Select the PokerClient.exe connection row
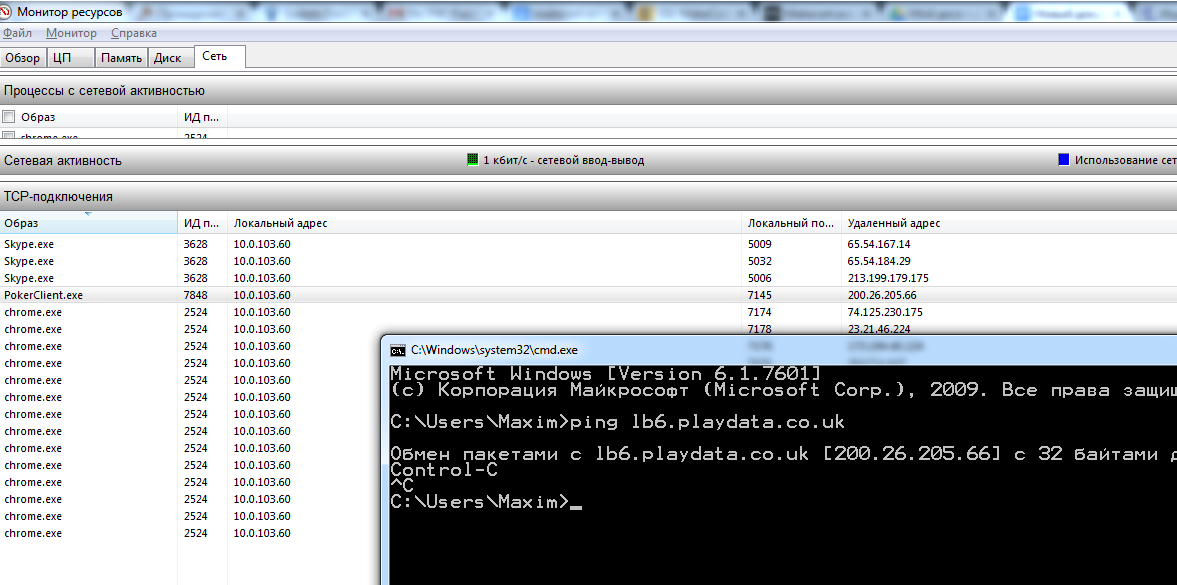 [x=588, y=295]
